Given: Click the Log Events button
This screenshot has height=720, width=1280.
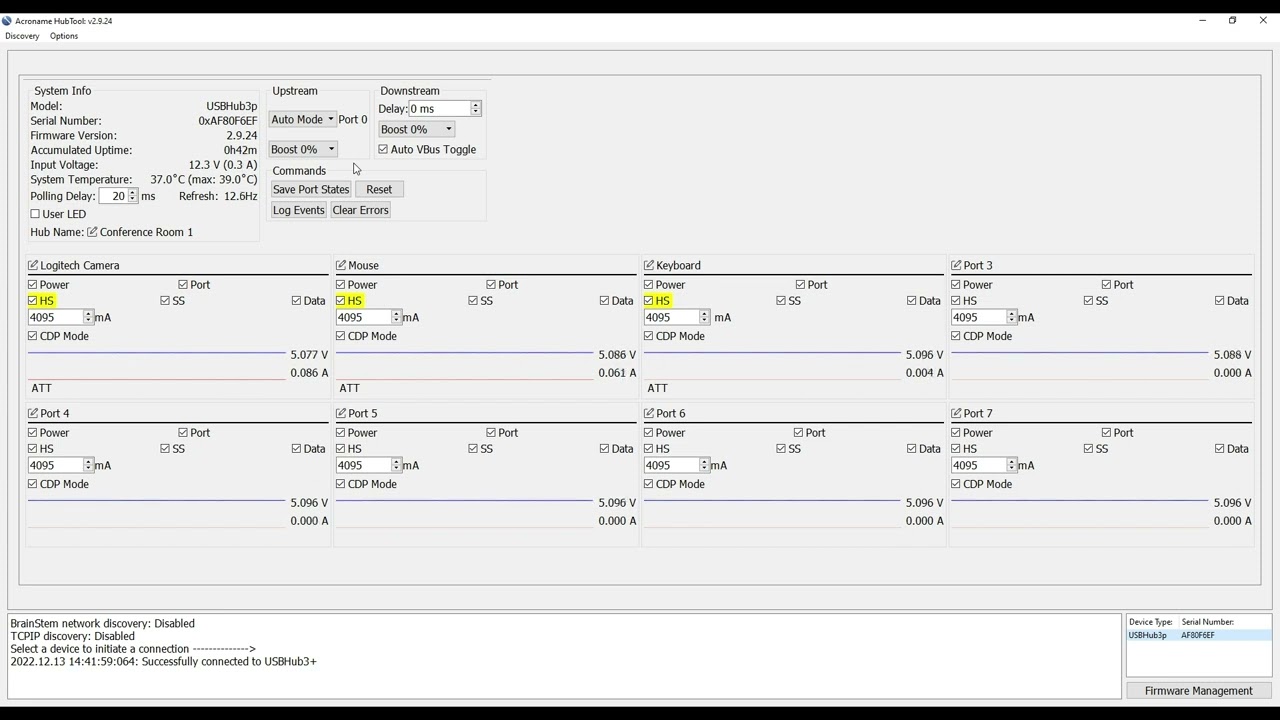Looking at the screenshot, I should [298, 210].
